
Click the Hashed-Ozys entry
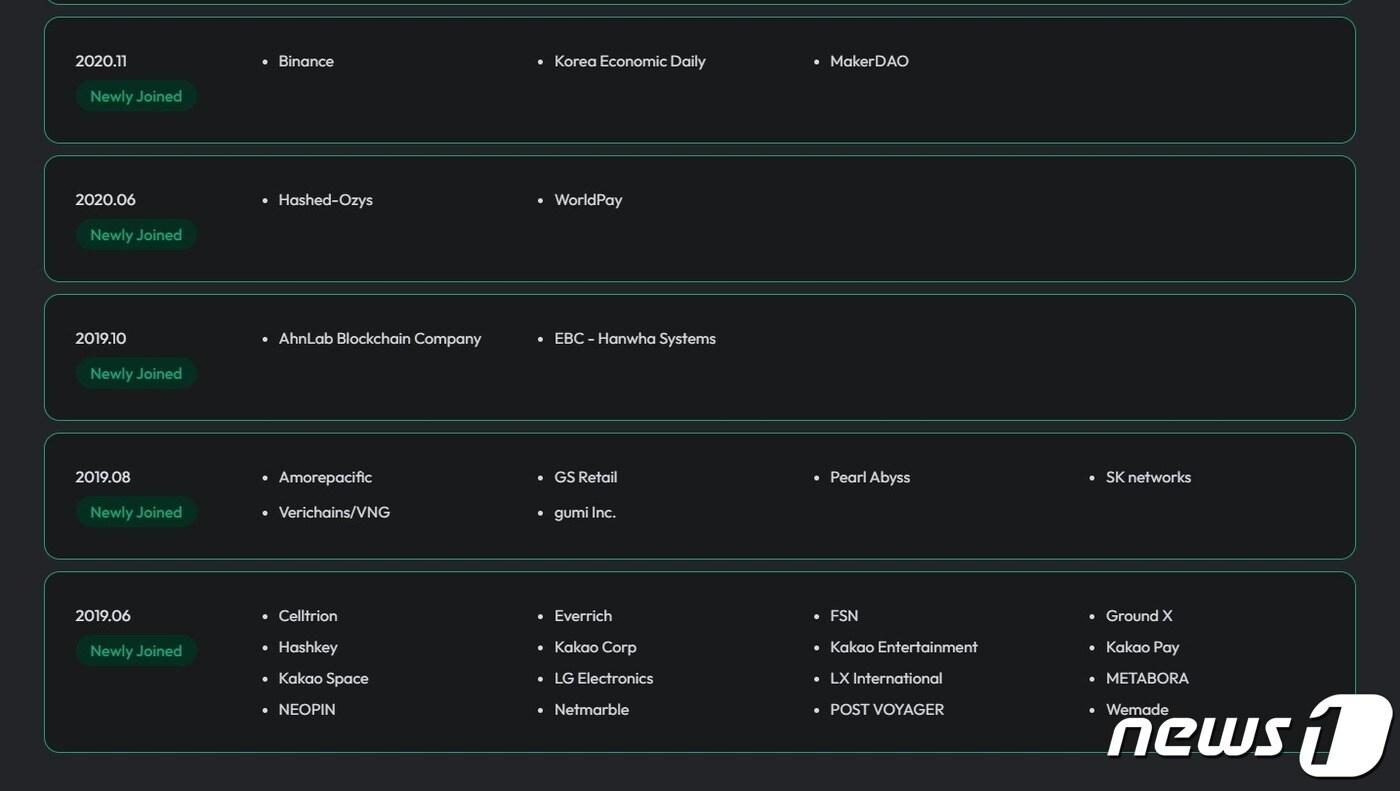(x=325, y=200)
